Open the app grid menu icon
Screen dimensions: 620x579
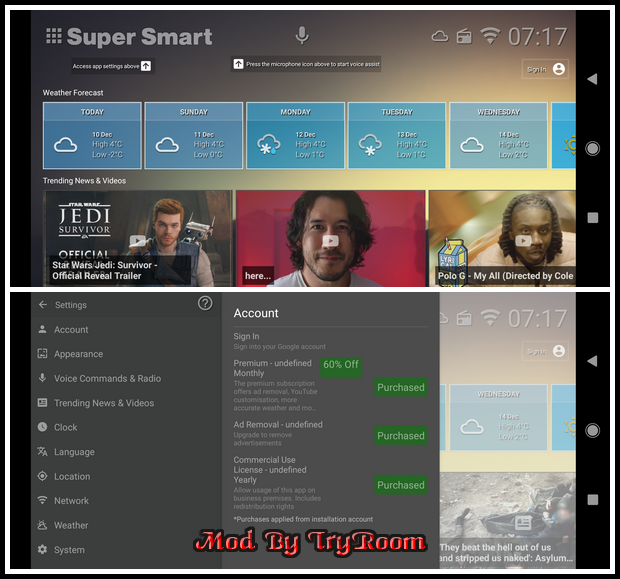tap(54, 36)
